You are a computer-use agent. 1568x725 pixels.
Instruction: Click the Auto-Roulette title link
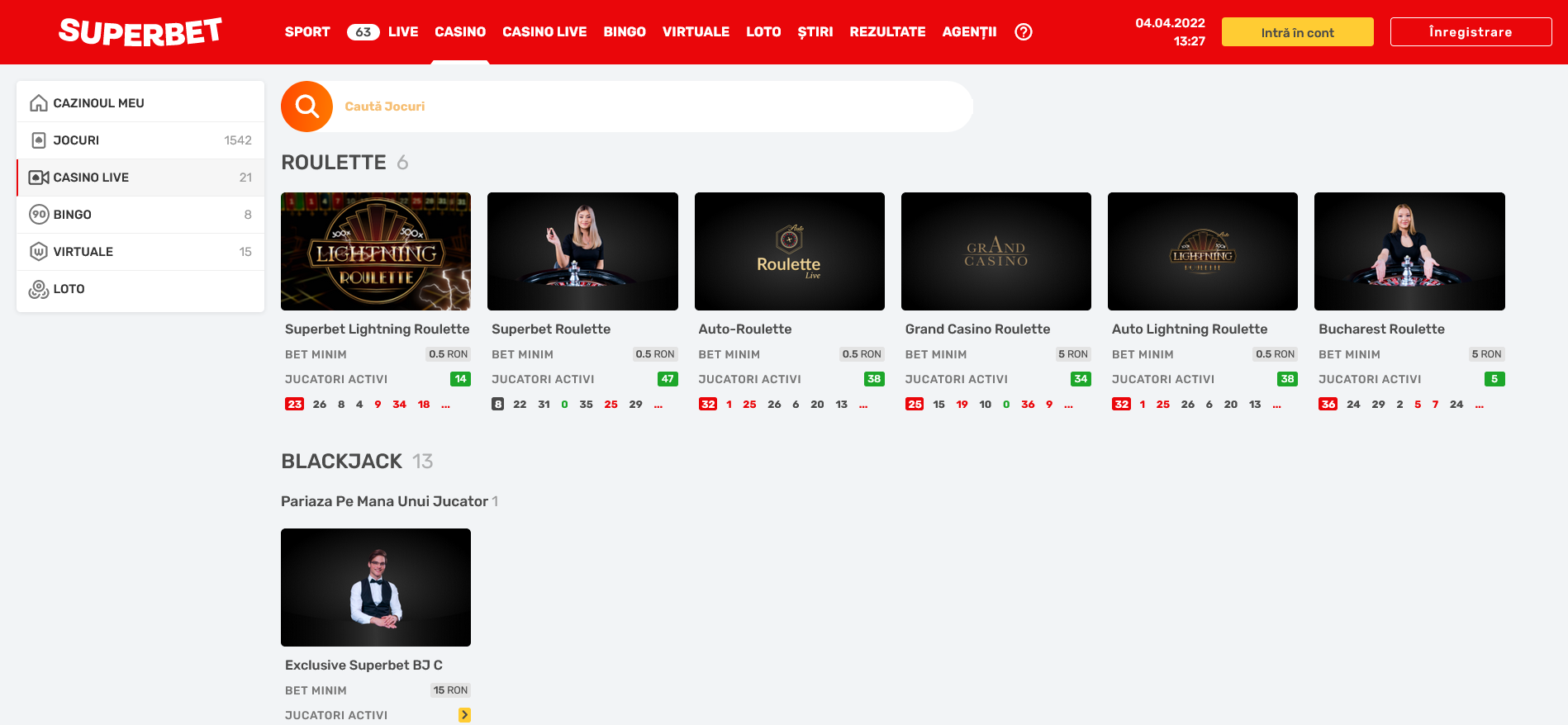[745, 329]
